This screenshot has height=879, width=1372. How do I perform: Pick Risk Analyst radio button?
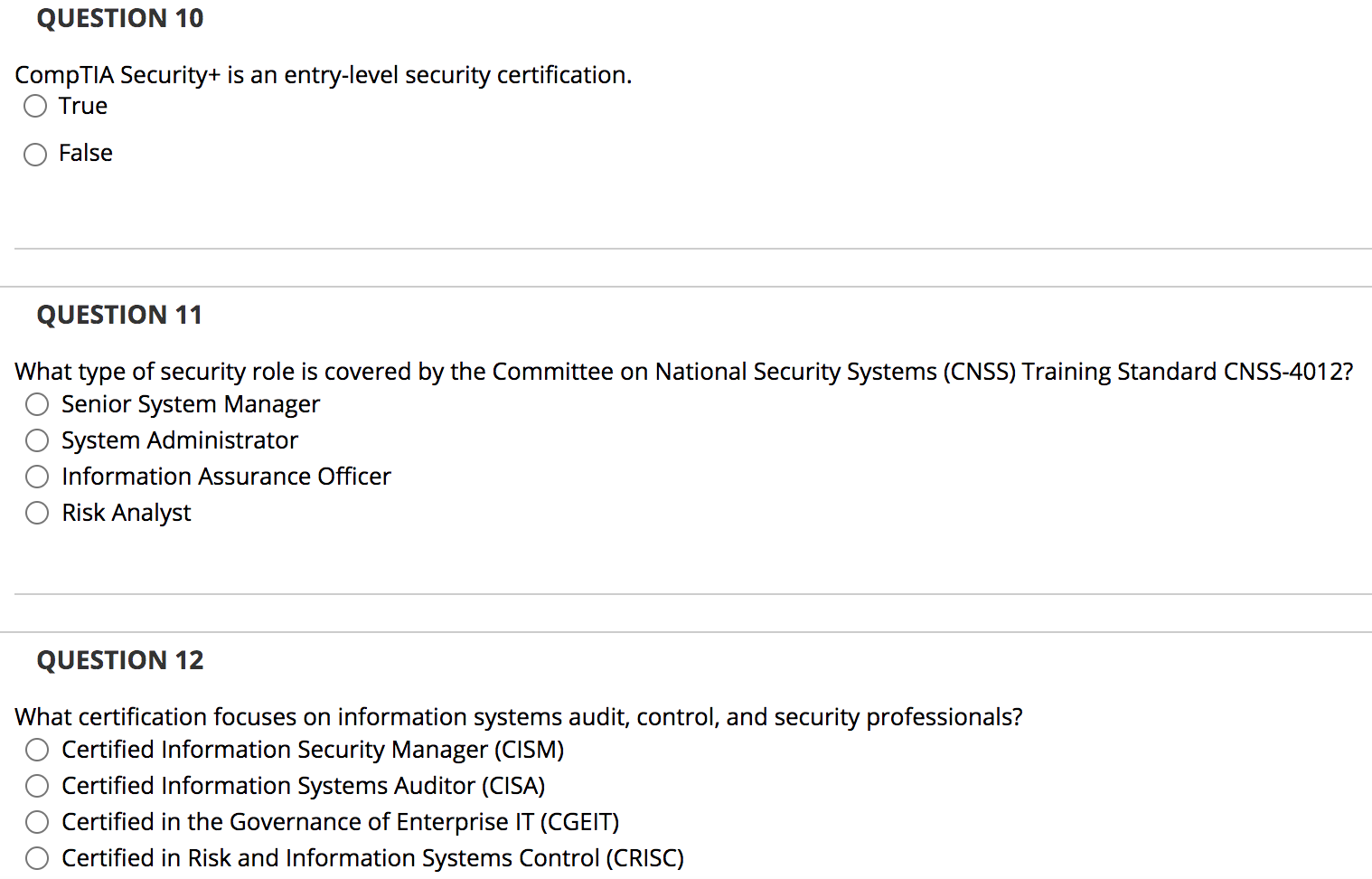point(37,514)
